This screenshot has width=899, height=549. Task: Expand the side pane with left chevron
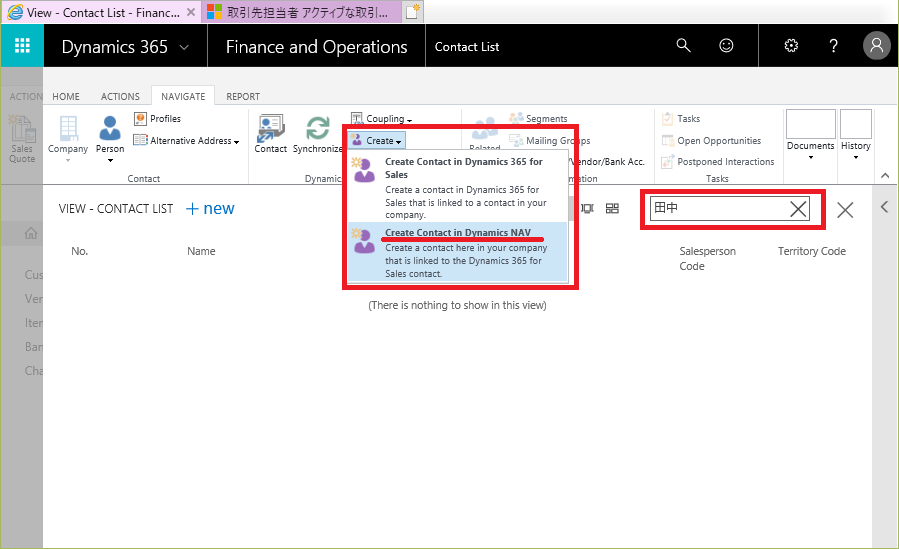[885, 207]
